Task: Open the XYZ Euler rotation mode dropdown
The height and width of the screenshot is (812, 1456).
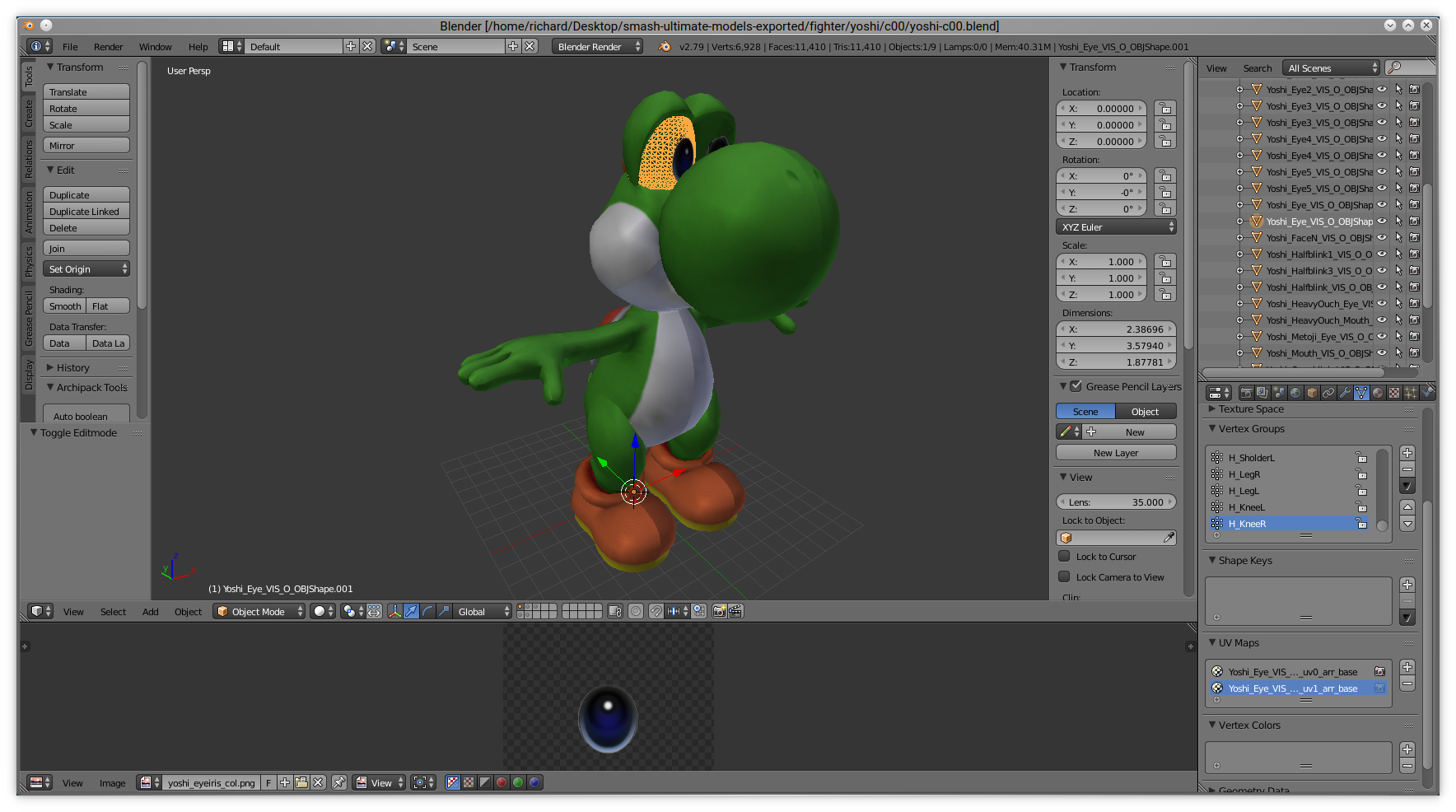Action: (1116, 226)
